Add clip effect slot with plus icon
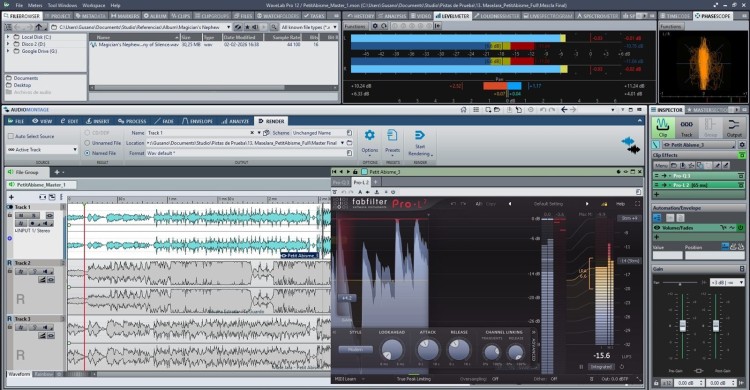750x390 pixels. coord(657,194)
